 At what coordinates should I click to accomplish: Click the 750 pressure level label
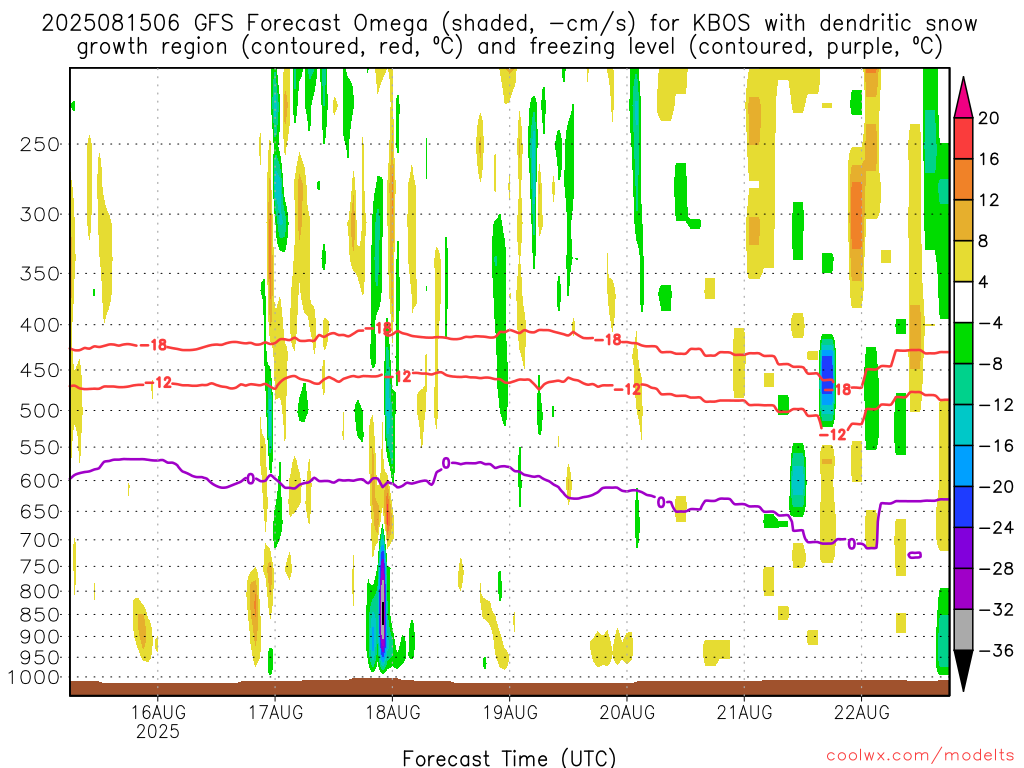pos(40,567)
